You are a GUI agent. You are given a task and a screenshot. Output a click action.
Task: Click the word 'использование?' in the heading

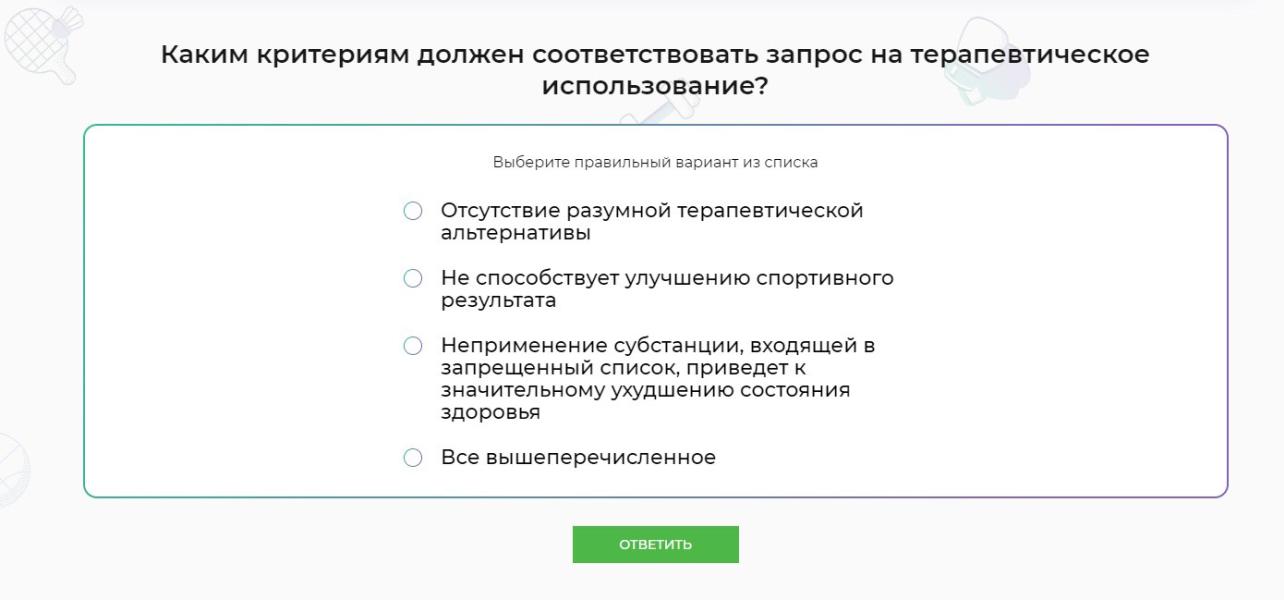pos(655,86)
